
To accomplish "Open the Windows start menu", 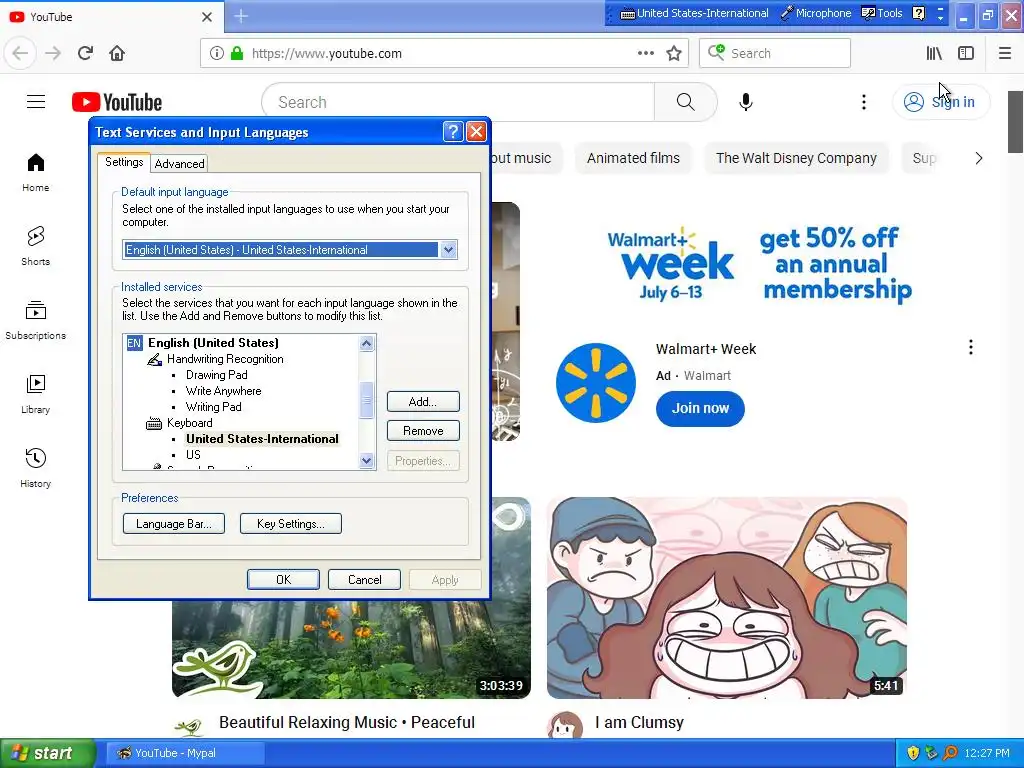I will pos(48,753).
